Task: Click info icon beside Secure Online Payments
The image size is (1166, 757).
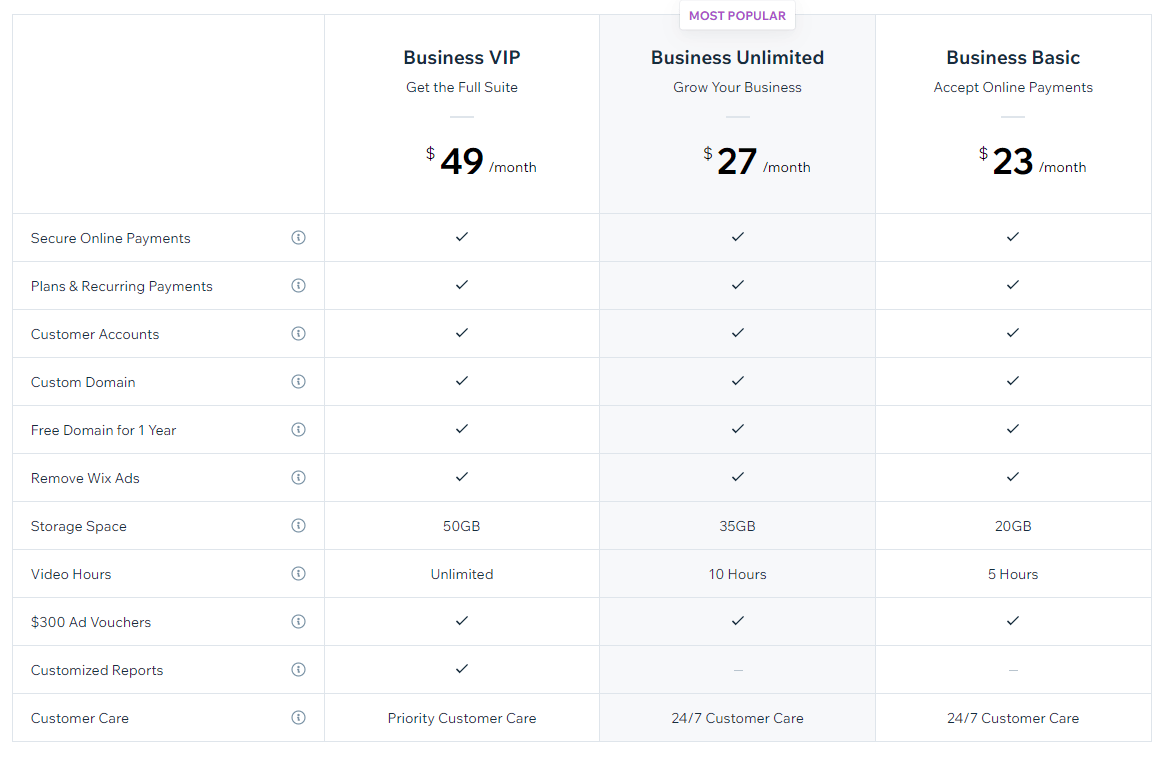Action: [x=298, y=238]
